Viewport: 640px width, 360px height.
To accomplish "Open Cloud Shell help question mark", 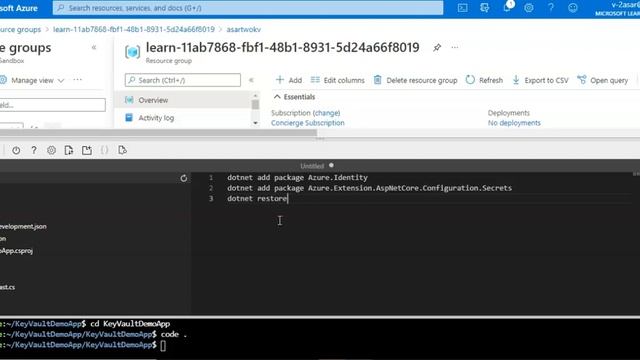I will (x=34, y=150).
